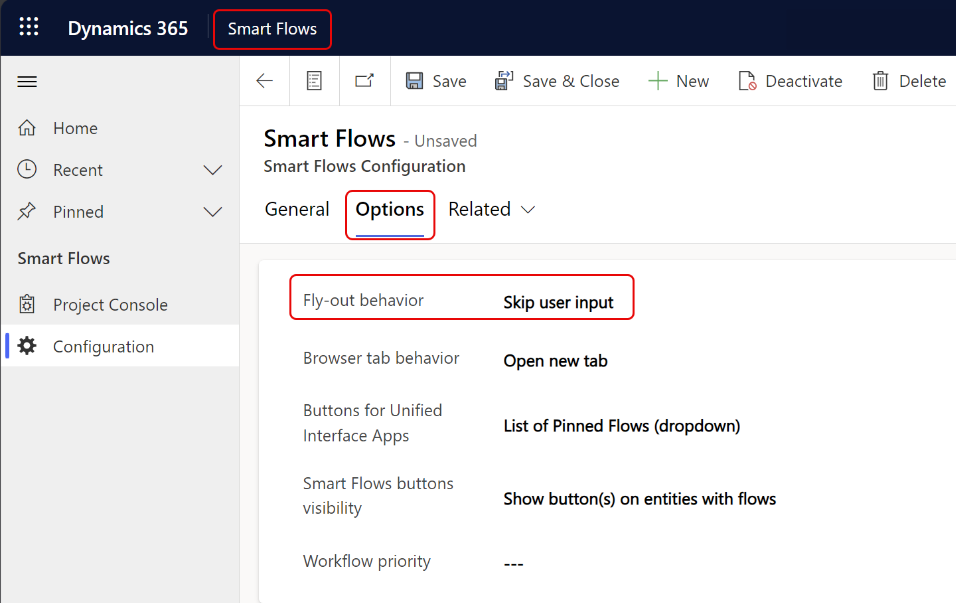956x603 pixels.
Task: Open the app launcher waffle icon
Action: tap(29, 27)
